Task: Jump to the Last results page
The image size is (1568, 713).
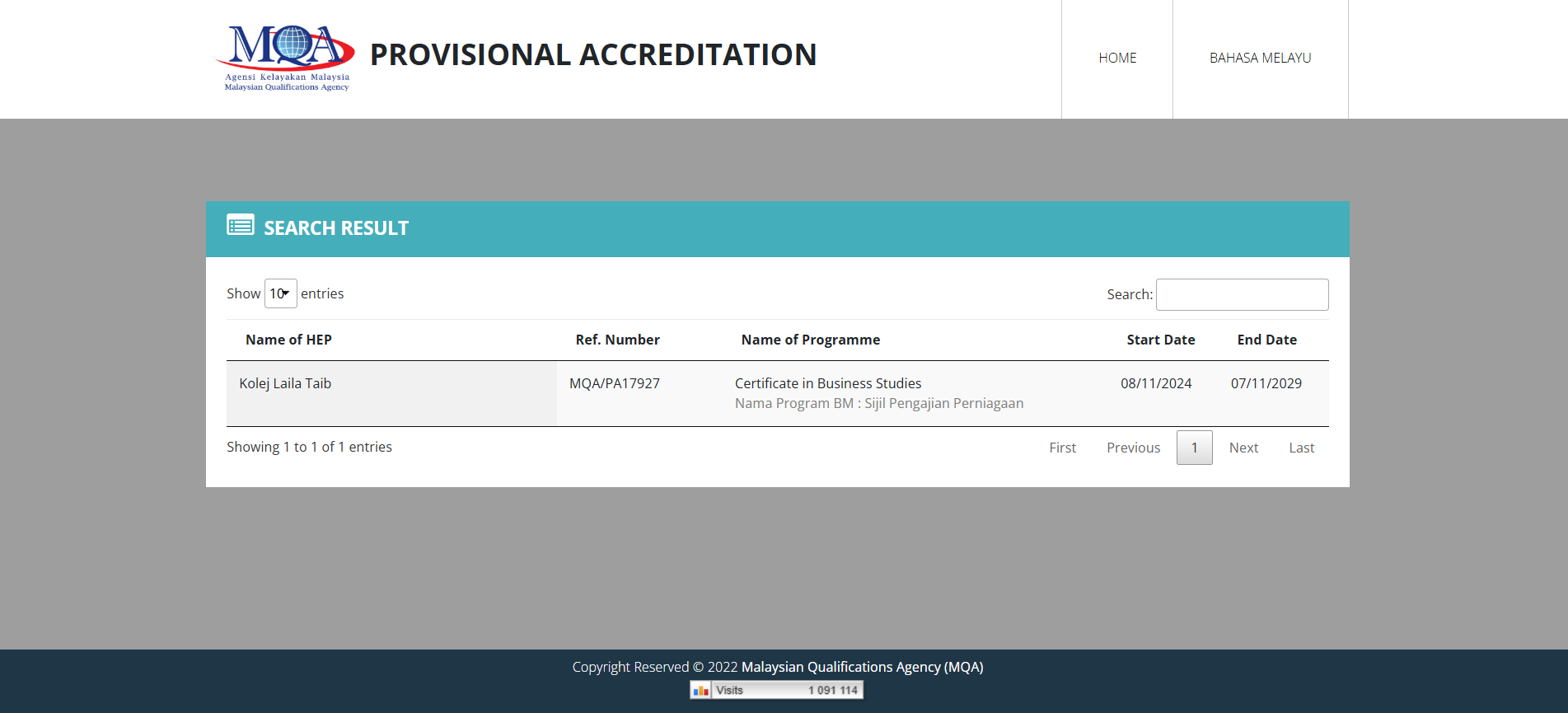Action: (1301, 448)
